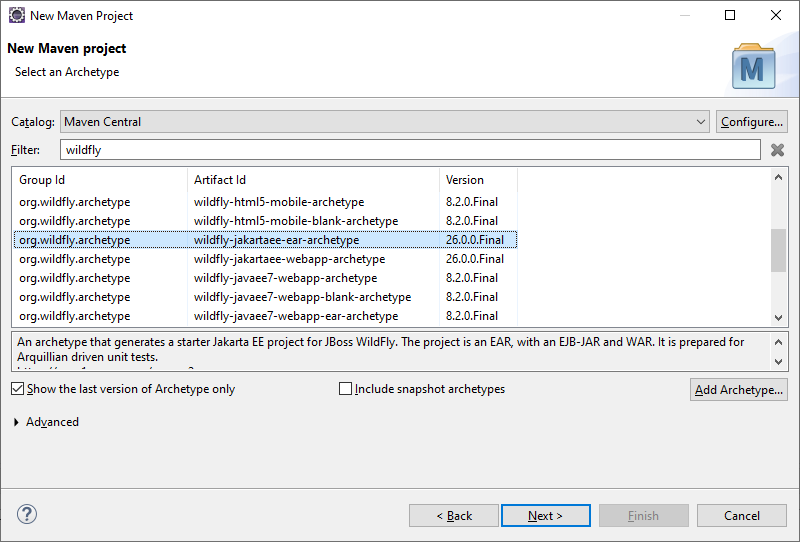This screenshot has height=542, width=800.
Task: Click the Add Archetype... button
Action: pyautogui.click(x=738, y=390)
